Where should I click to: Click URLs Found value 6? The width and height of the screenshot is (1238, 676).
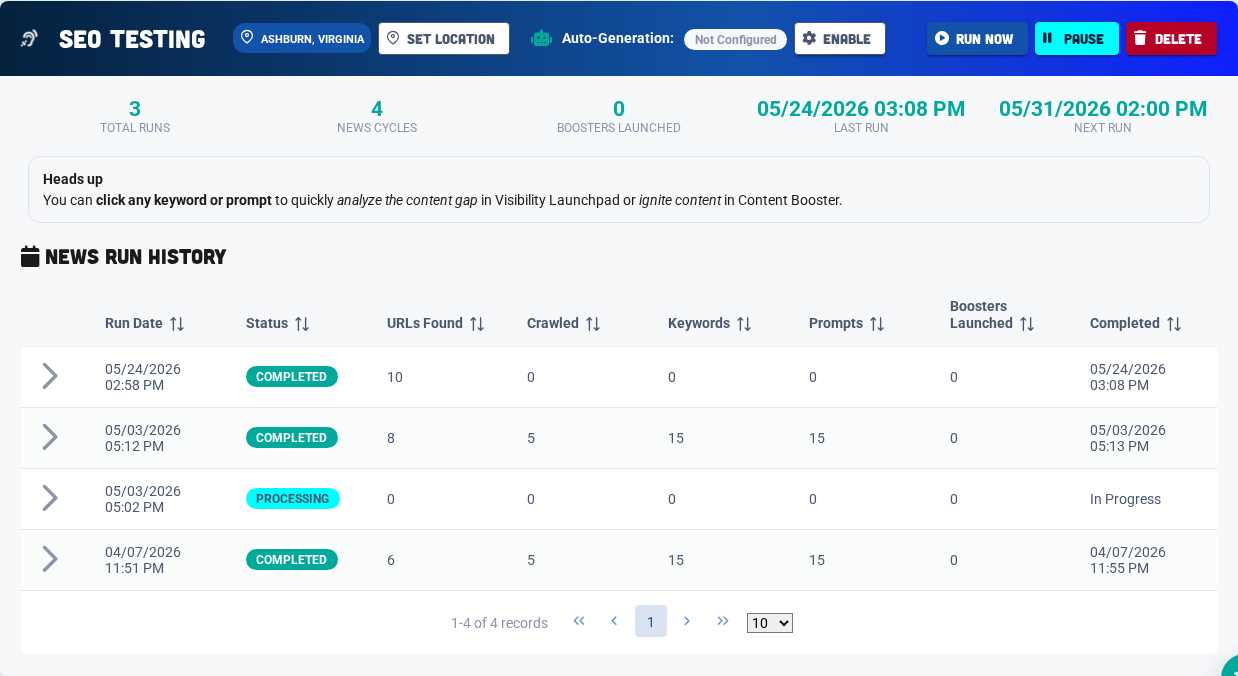pyautogui.click(x=391, y=560)
